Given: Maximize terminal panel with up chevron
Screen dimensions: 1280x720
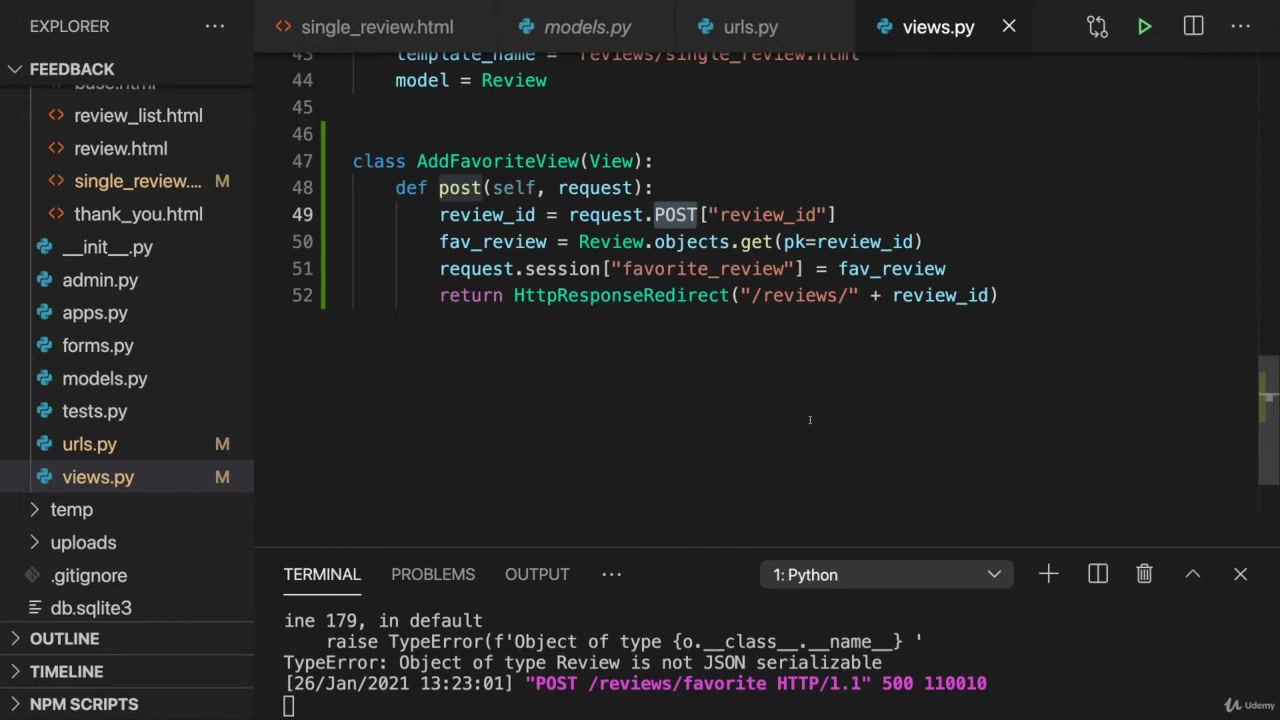Looking at the screenshot, I should pos(1192,574).
